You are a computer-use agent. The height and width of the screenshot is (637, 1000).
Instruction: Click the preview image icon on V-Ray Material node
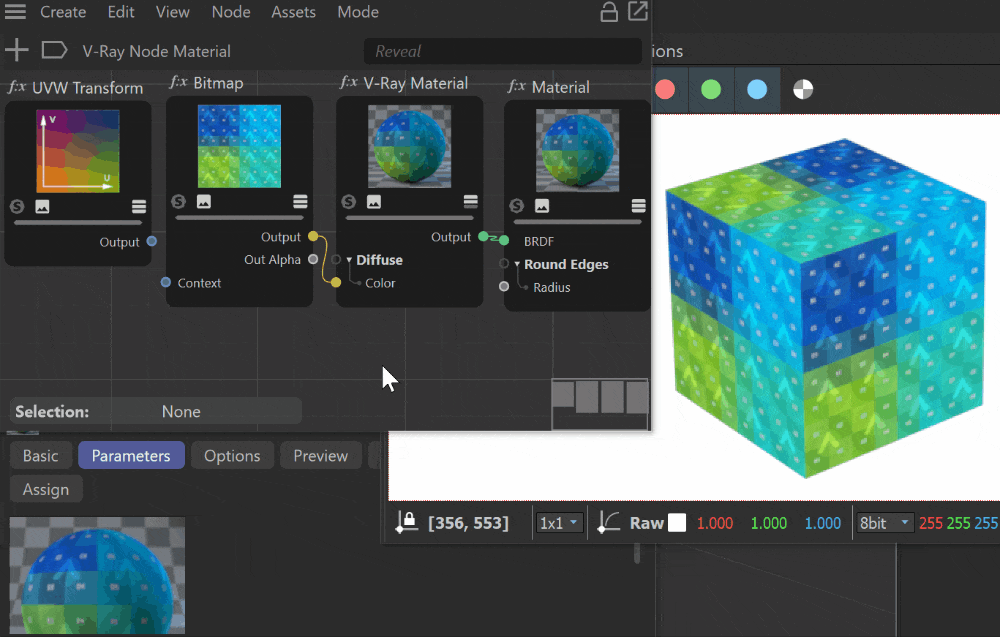[x=374, y=201]
